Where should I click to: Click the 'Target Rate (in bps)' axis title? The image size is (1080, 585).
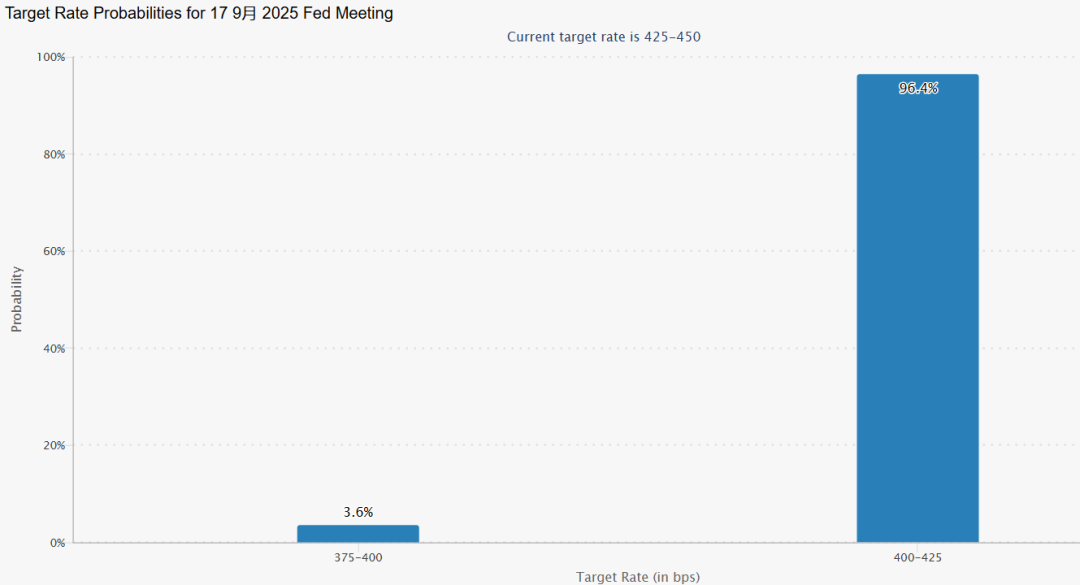click(x=637, y=577)
